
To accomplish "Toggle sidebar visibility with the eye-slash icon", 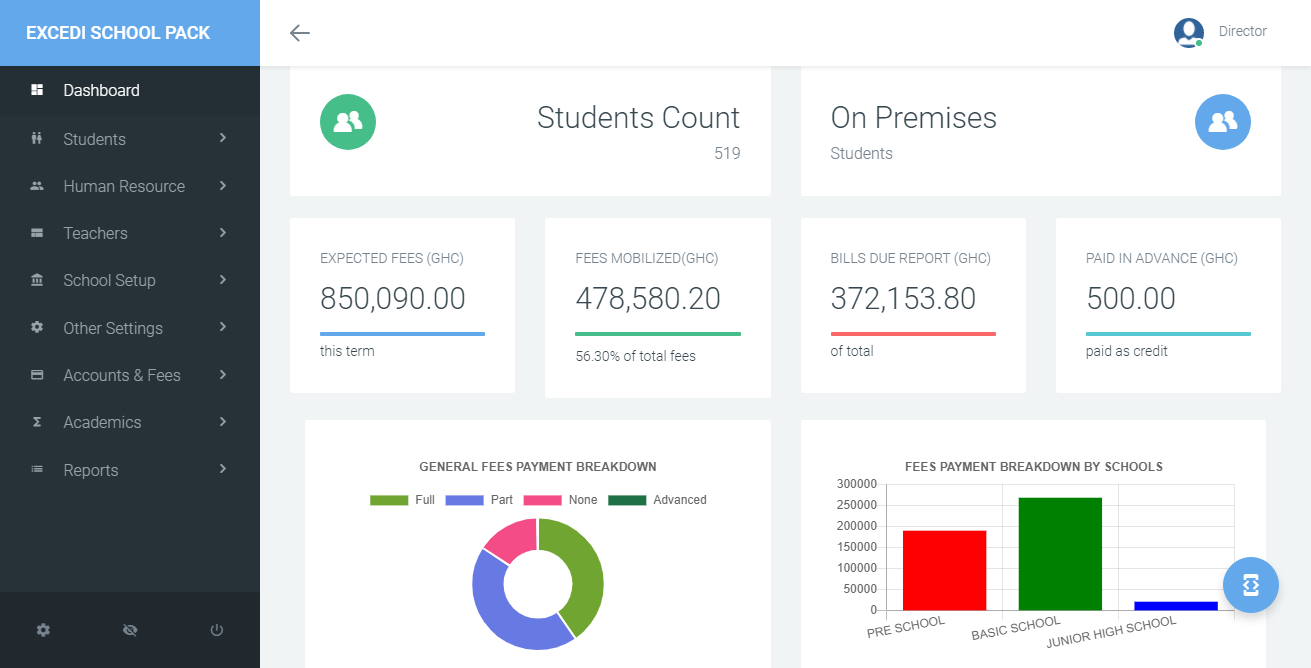I will pos(130,630).
